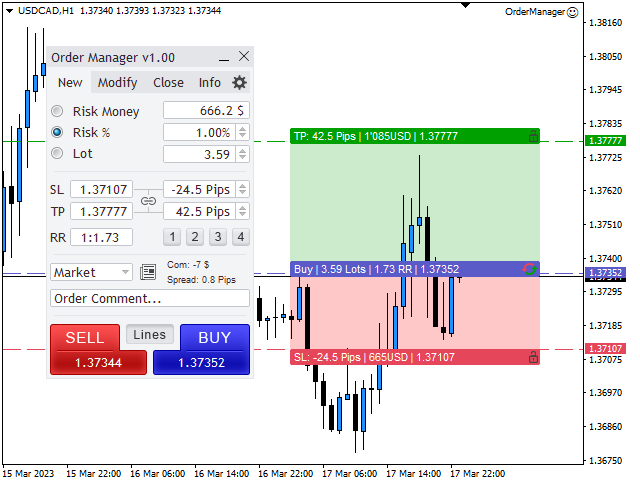Image resolution: width=640 pixels, height=480 pixels.
Task: Select the blue Buy entry line label
Action: [x=415, y=269]
